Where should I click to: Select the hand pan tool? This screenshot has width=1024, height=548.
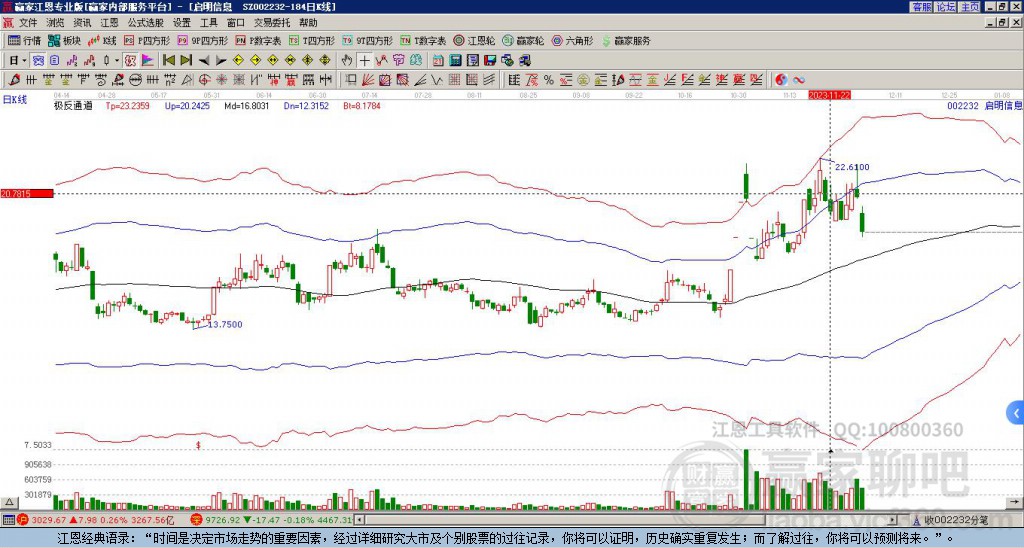[x=347, y=61]
